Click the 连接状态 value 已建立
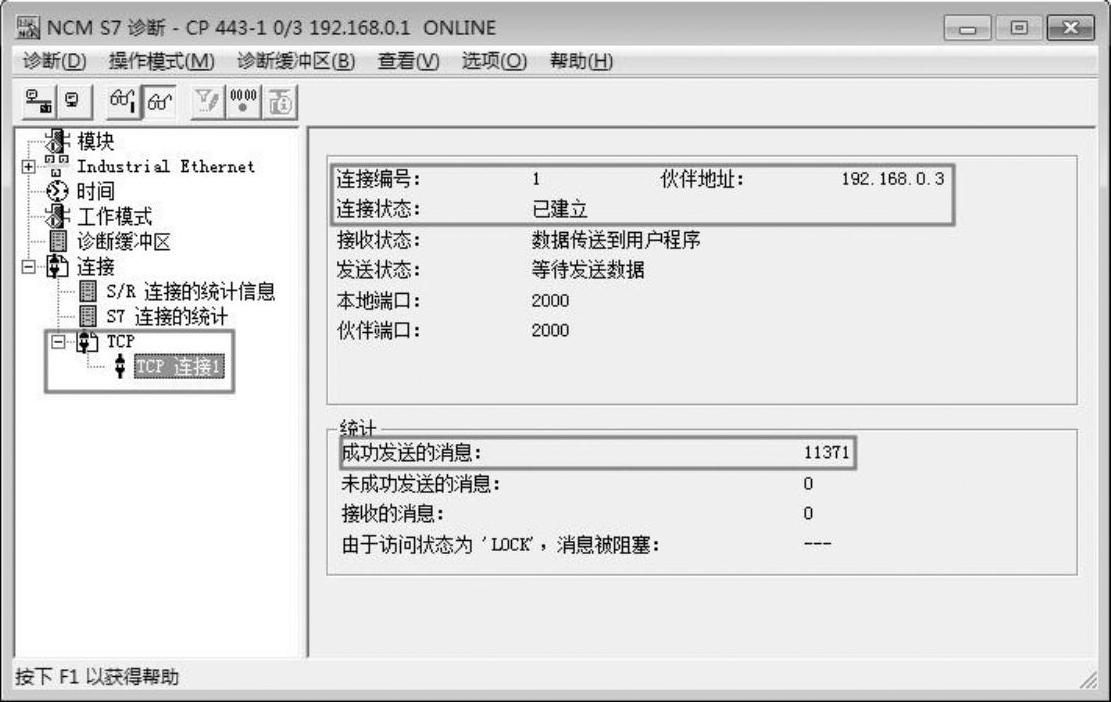Screen dimensions: 1111x702 [x=560, y=209]
